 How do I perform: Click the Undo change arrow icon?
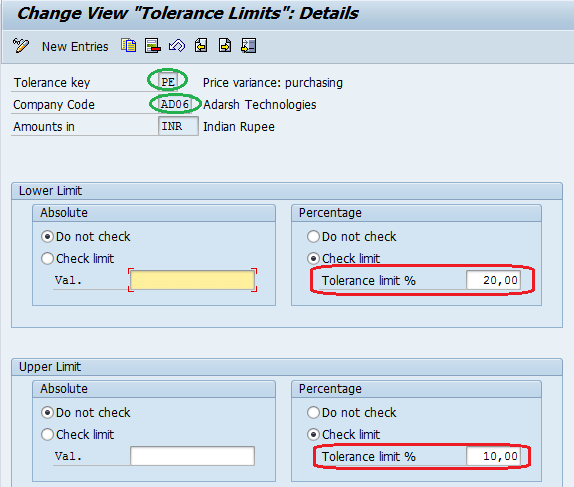tap(177, 46)
